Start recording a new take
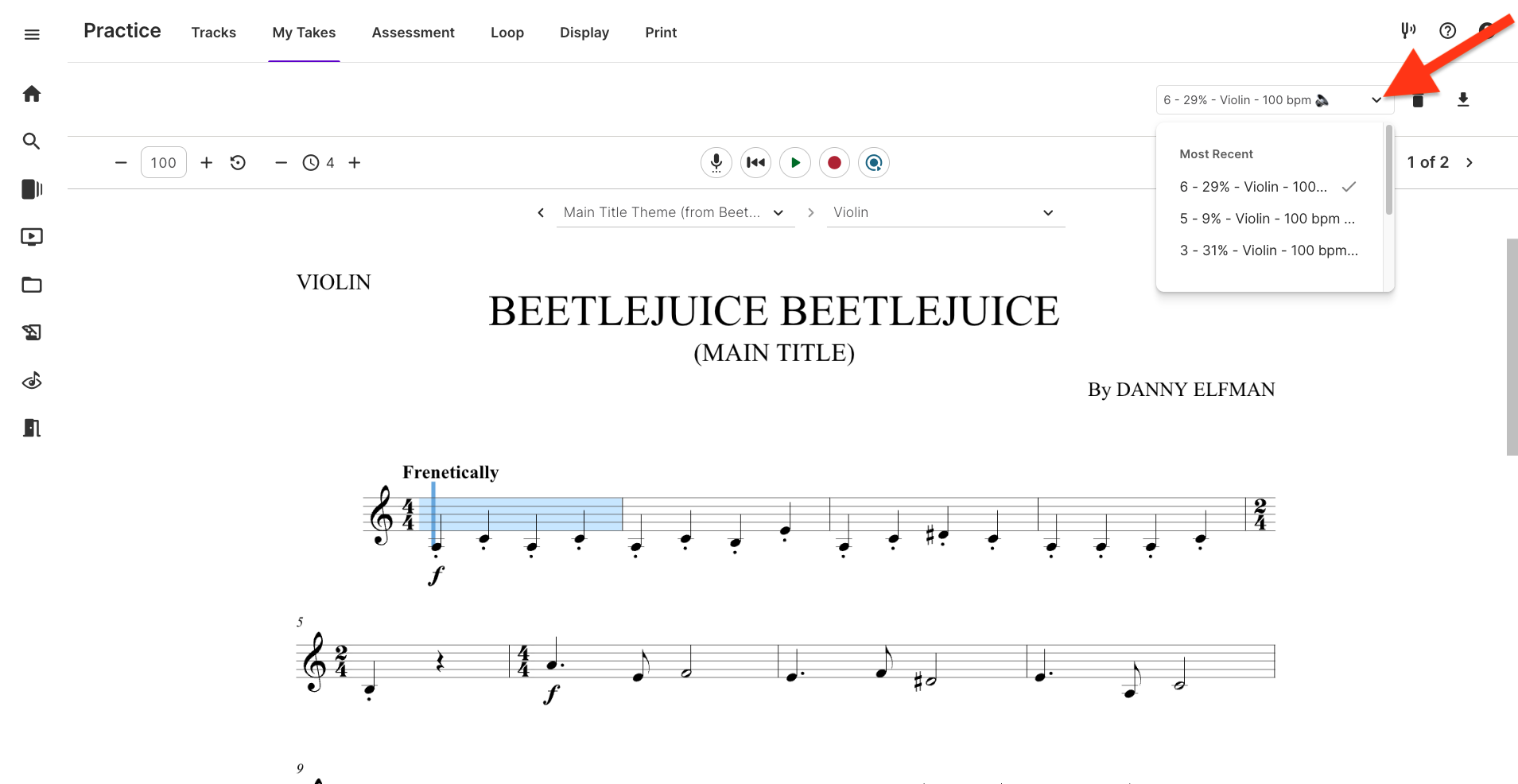 [x=834, y=162]
